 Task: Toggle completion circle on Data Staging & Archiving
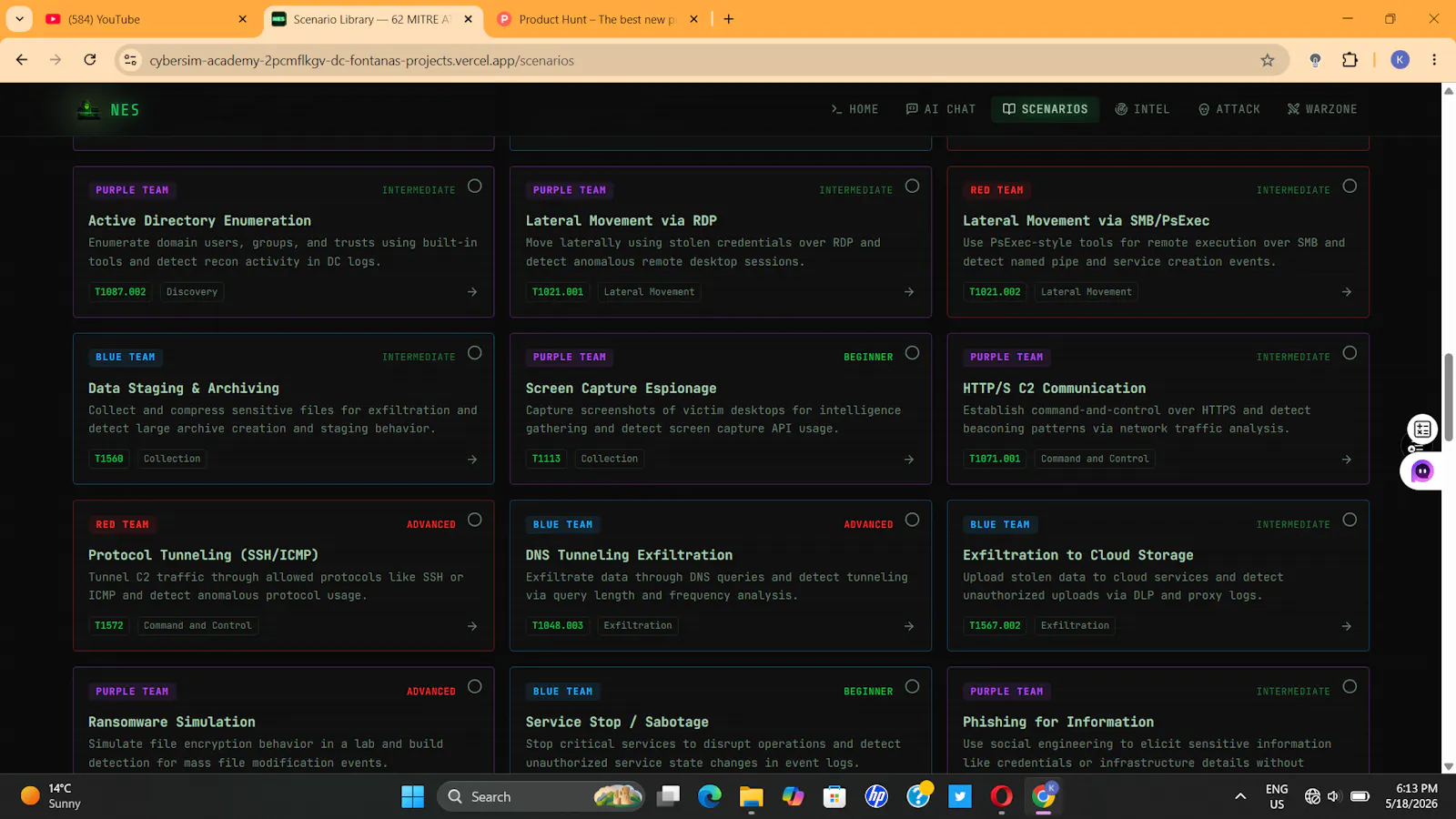[x=475, y=353]
